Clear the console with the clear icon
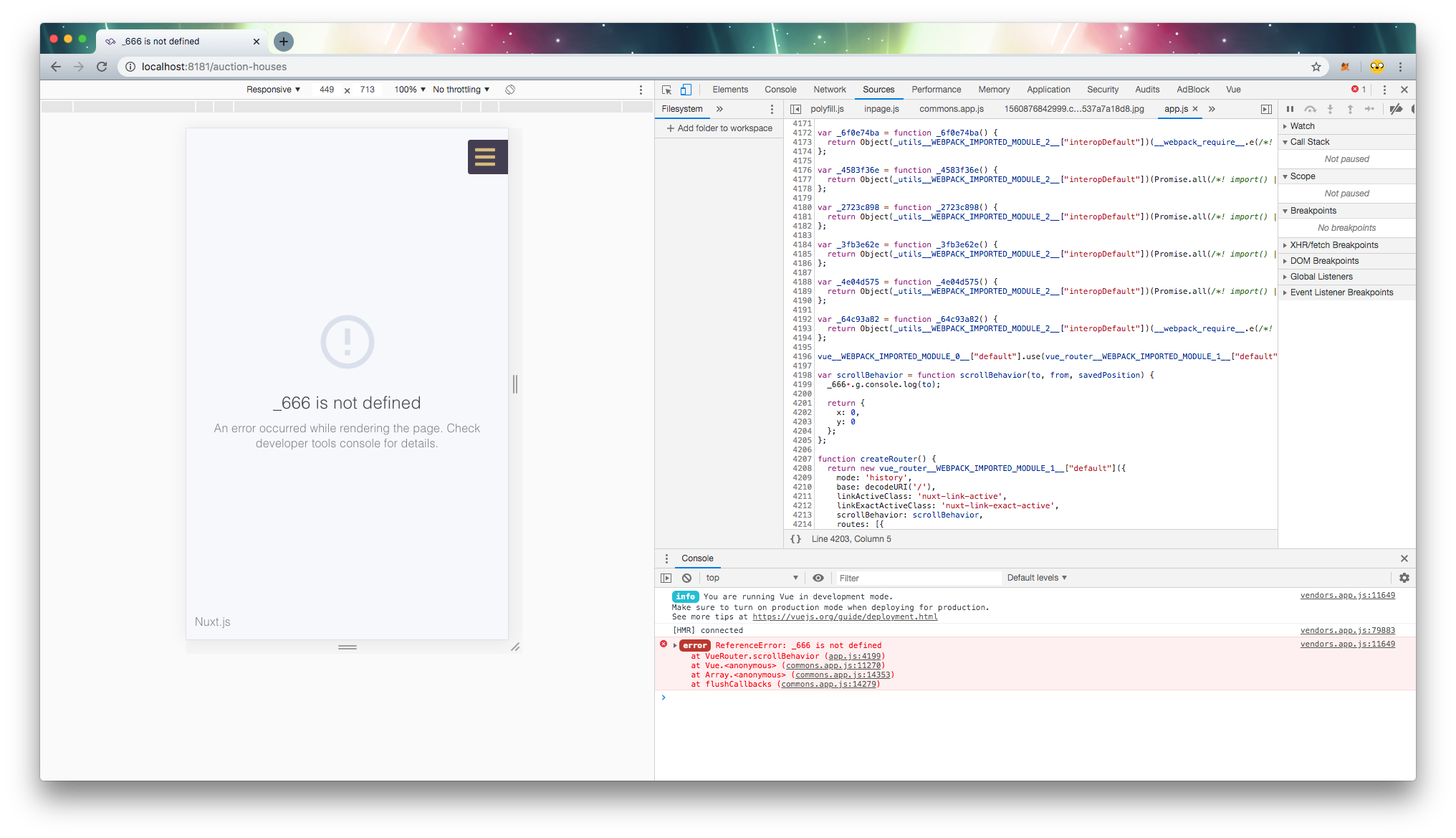This screenshot has height=838, width=1456. [687, 578]
